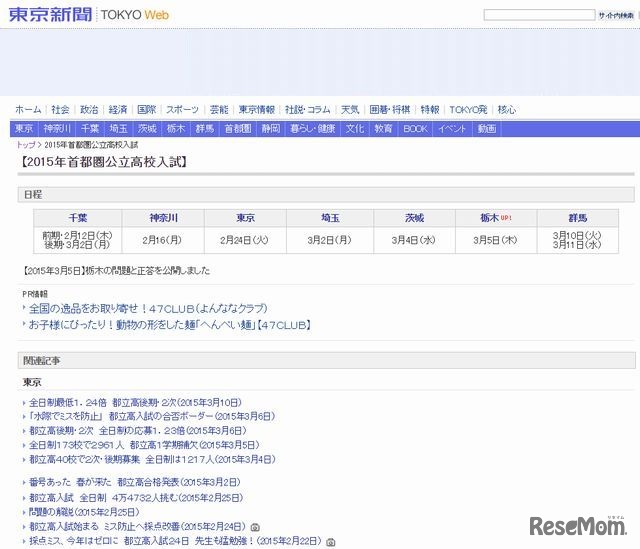Open the 国際 news section
This screenshot has width=640, height=549.
(x=146, y=109)
